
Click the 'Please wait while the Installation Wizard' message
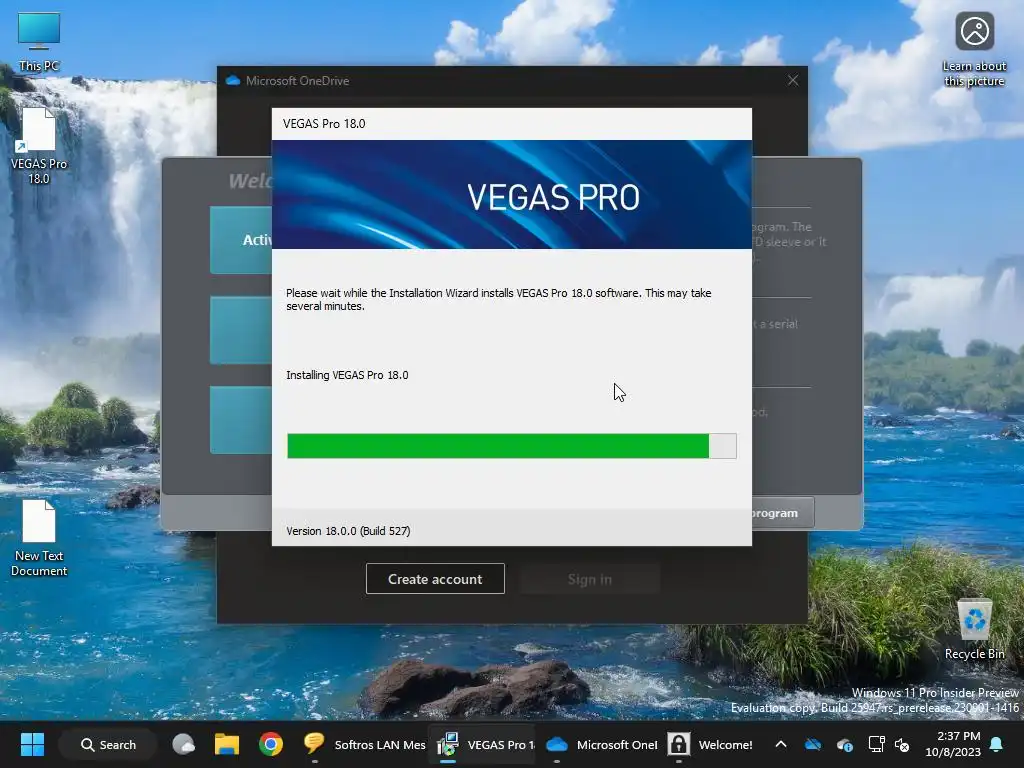[x=498, y=299]
